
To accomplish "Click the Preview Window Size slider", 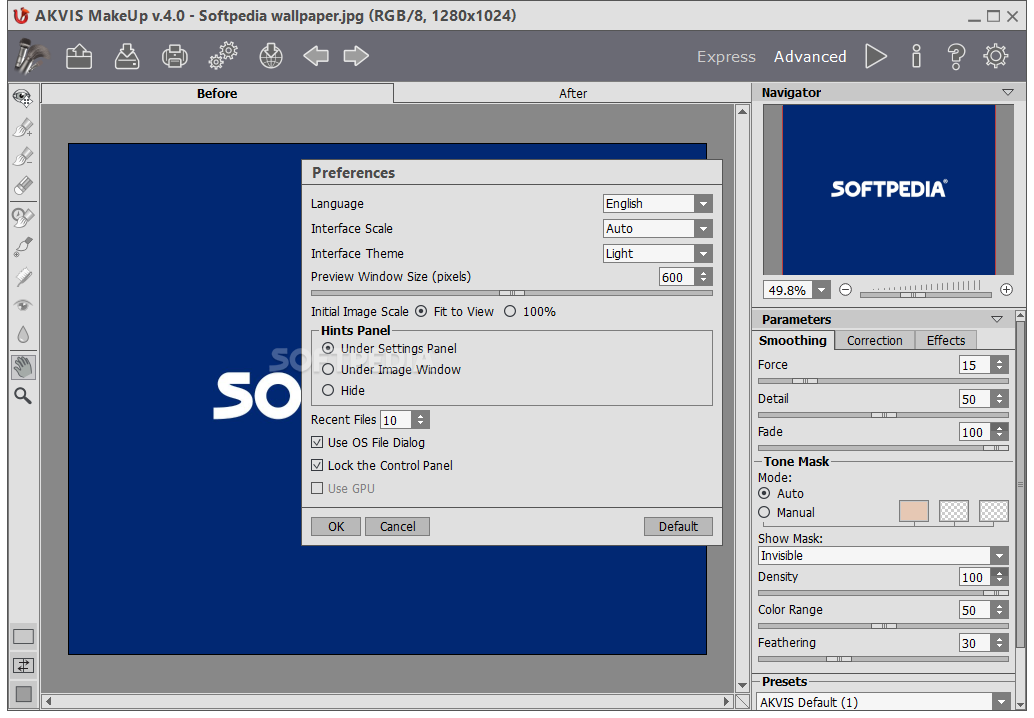I will coord(512,293).
